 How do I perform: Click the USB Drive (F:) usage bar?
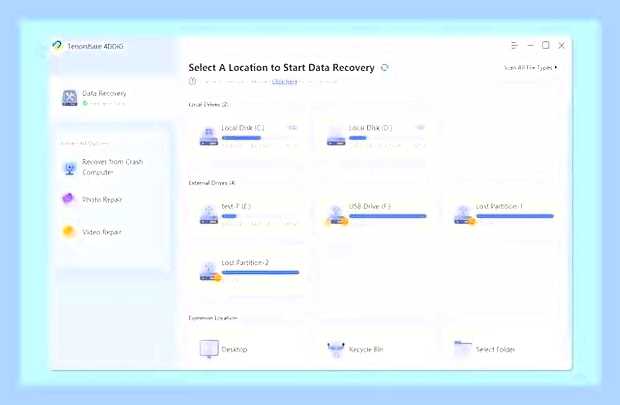click(x=388, y=216)
